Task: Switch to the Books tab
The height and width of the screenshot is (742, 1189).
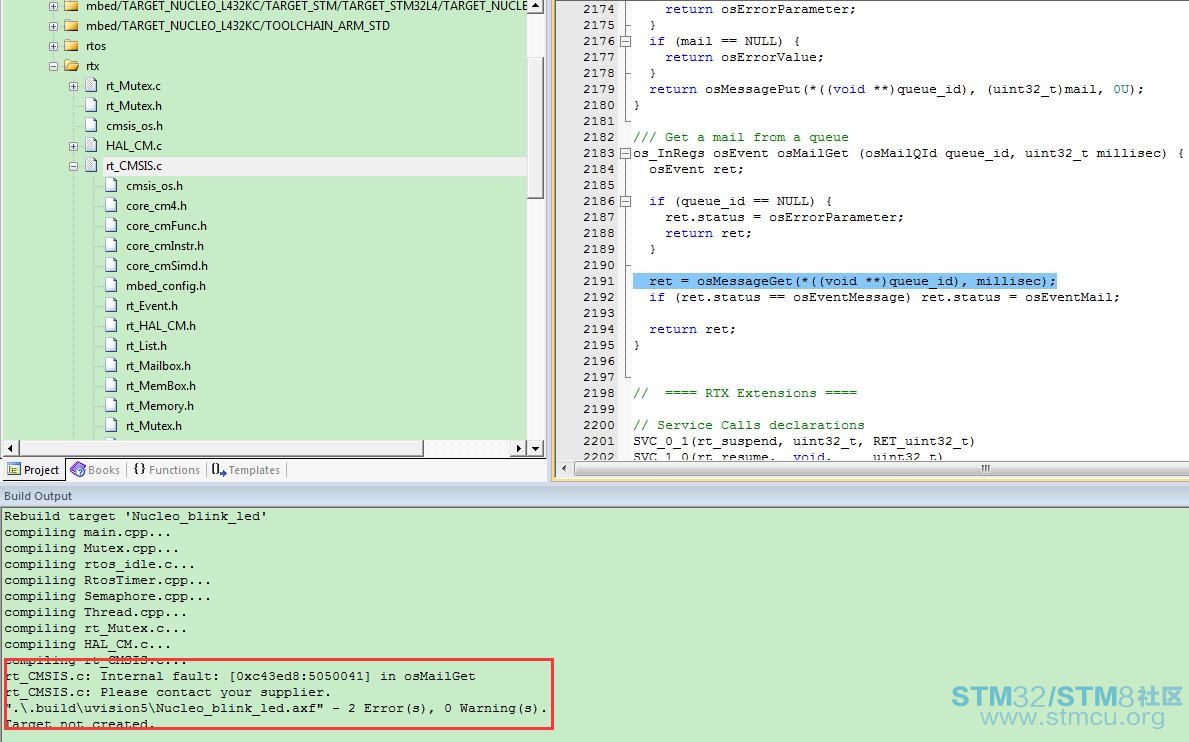Action: pyautogui.click(x=96, y=470)
